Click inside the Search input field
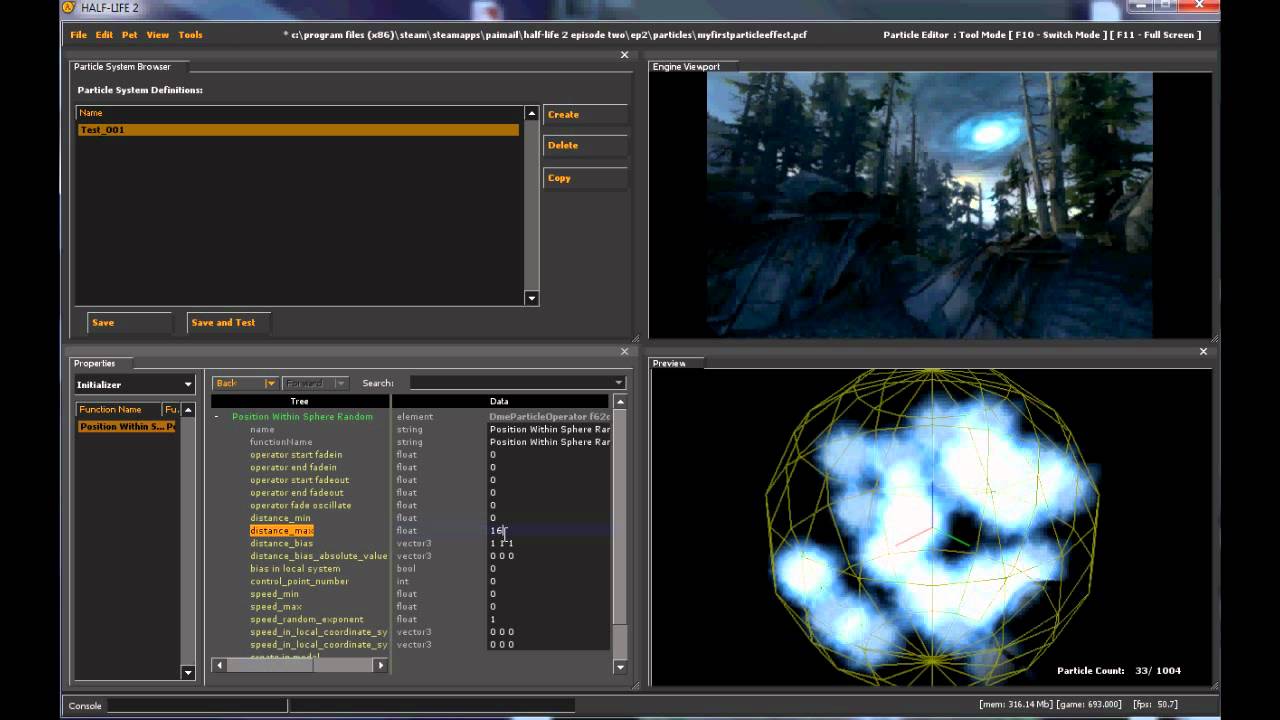 (511, 383)
